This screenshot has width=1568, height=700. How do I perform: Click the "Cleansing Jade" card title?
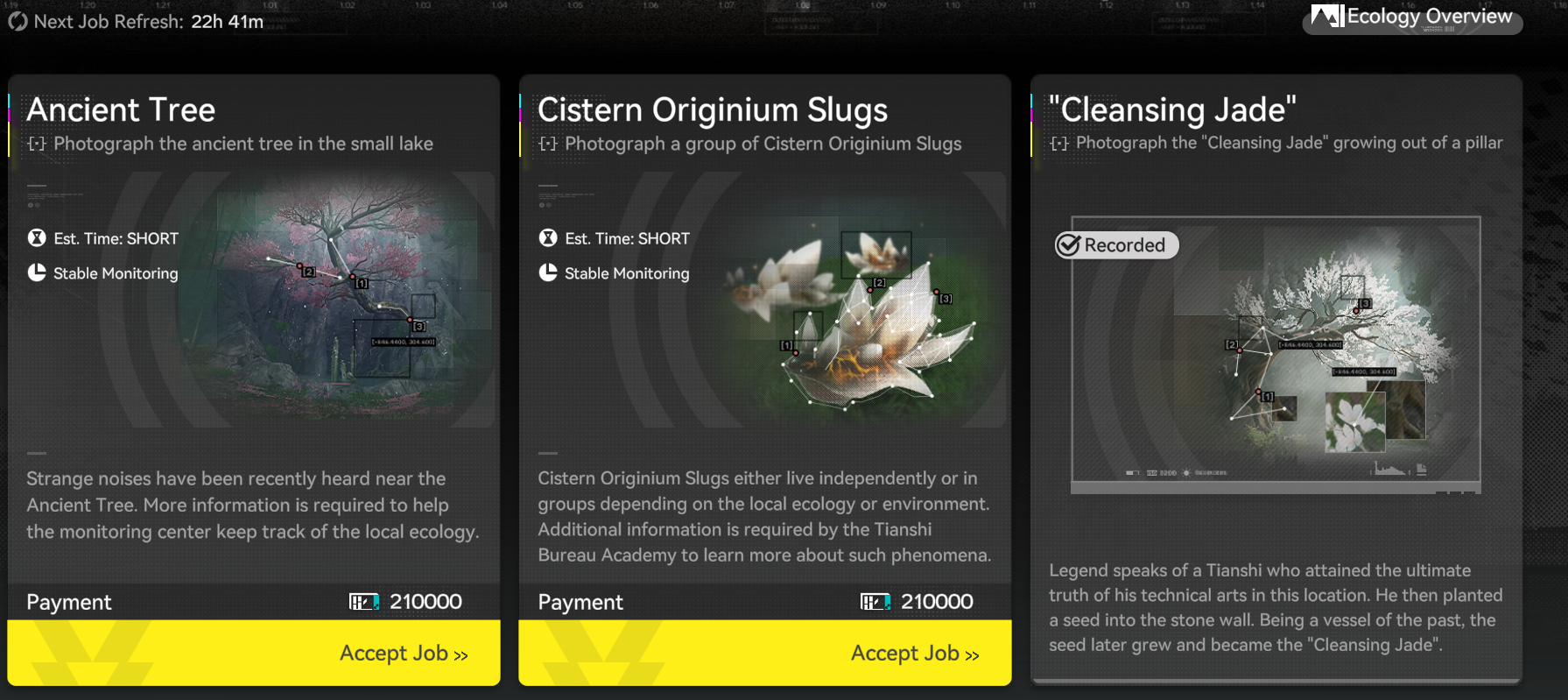click(1172, 110)
